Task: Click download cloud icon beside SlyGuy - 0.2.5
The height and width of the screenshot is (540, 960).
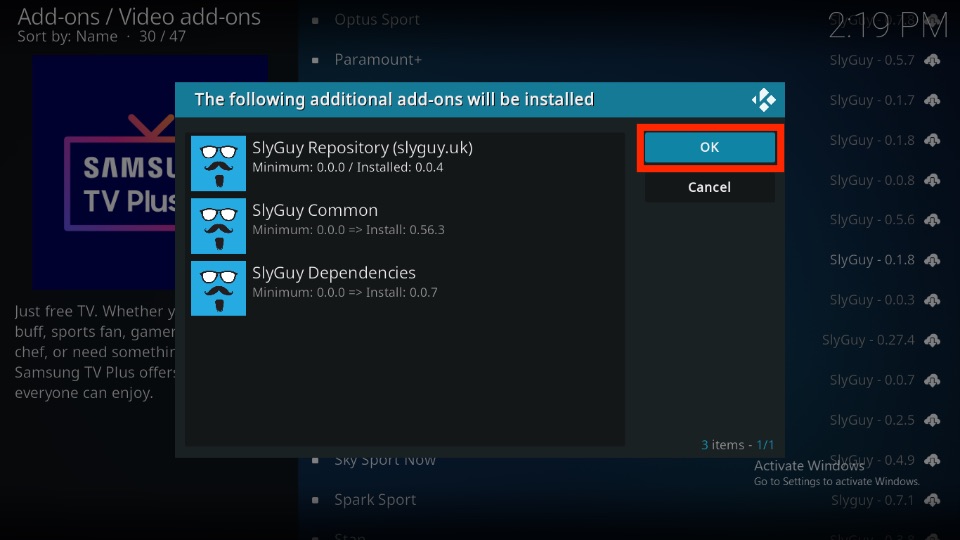Action: click(x=932, y=420)
